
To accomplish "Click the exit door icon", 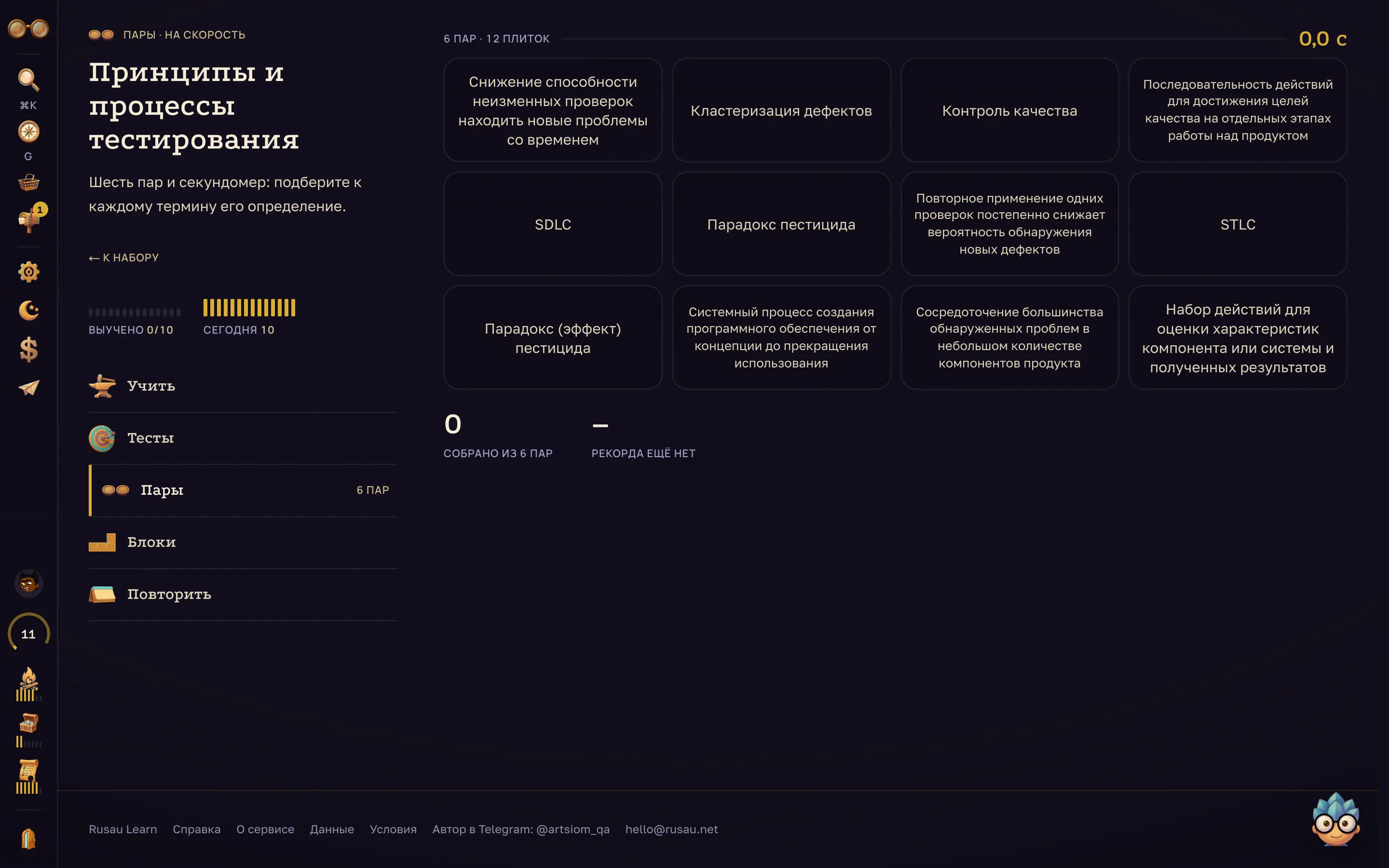I will [x=28, y=839].
